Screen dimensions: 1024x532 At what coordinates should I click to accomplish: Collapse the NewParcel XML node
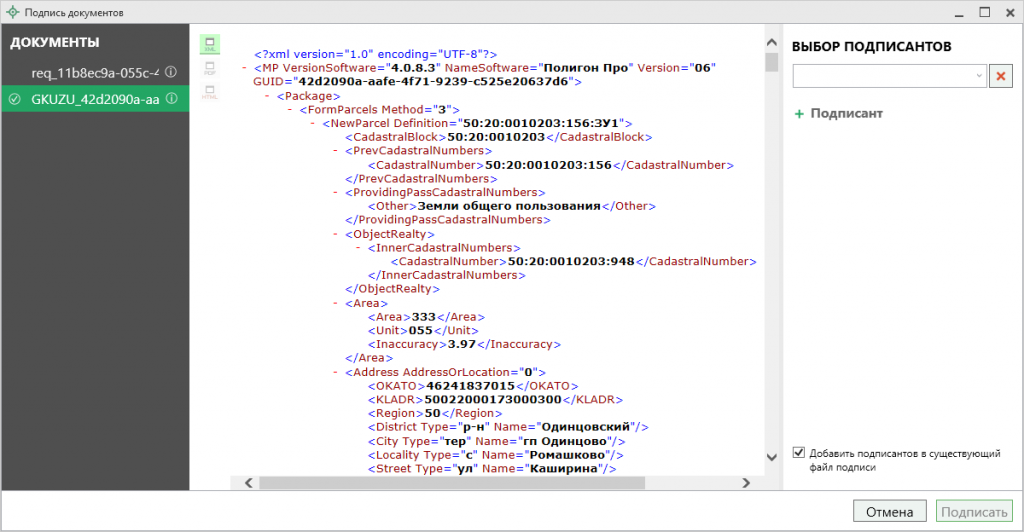pyautogui.click(x=313, y=123)
